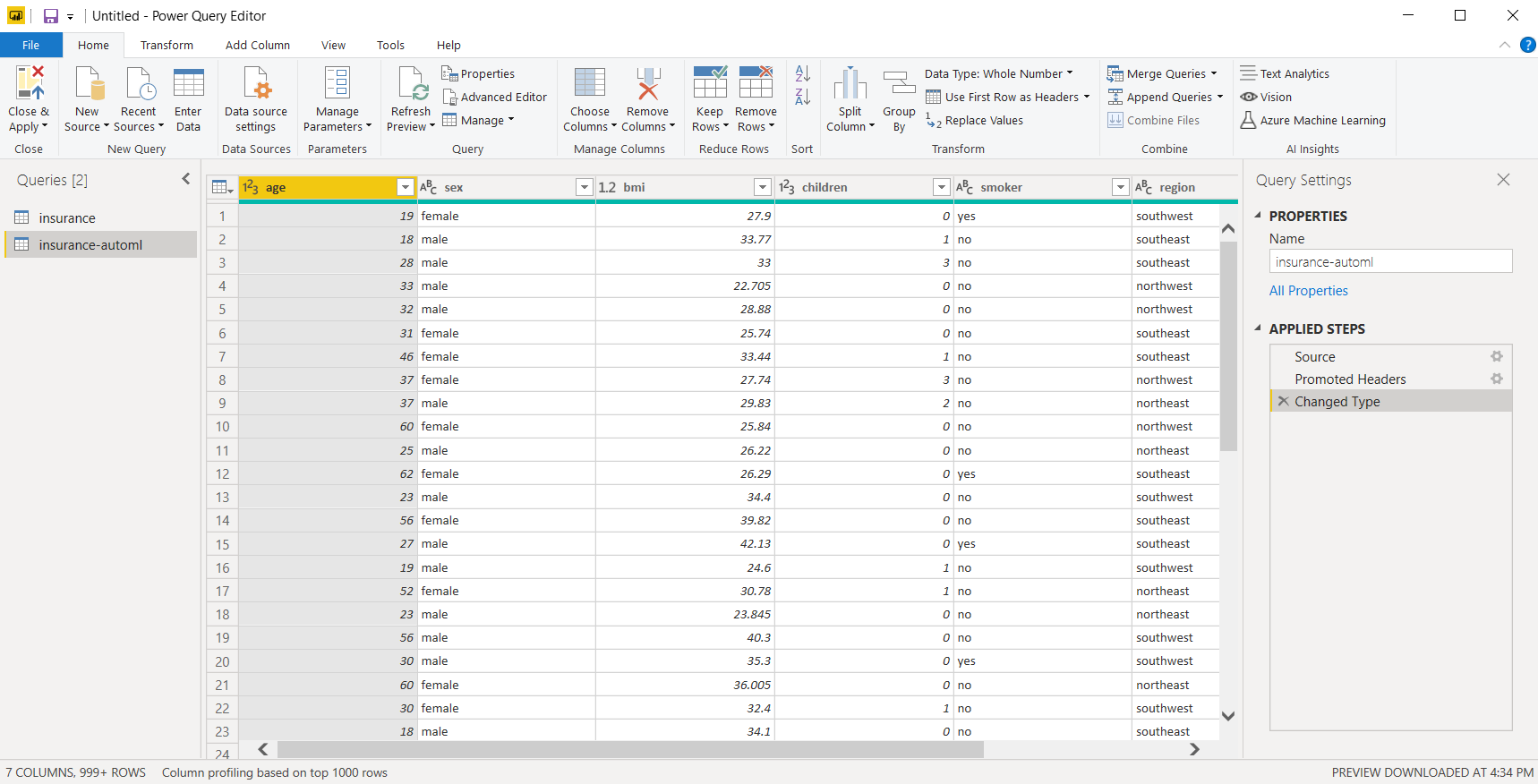Screen dimensions: 1538x784
Task: Click Refresh Preview icon
Action: click(411, 84)
